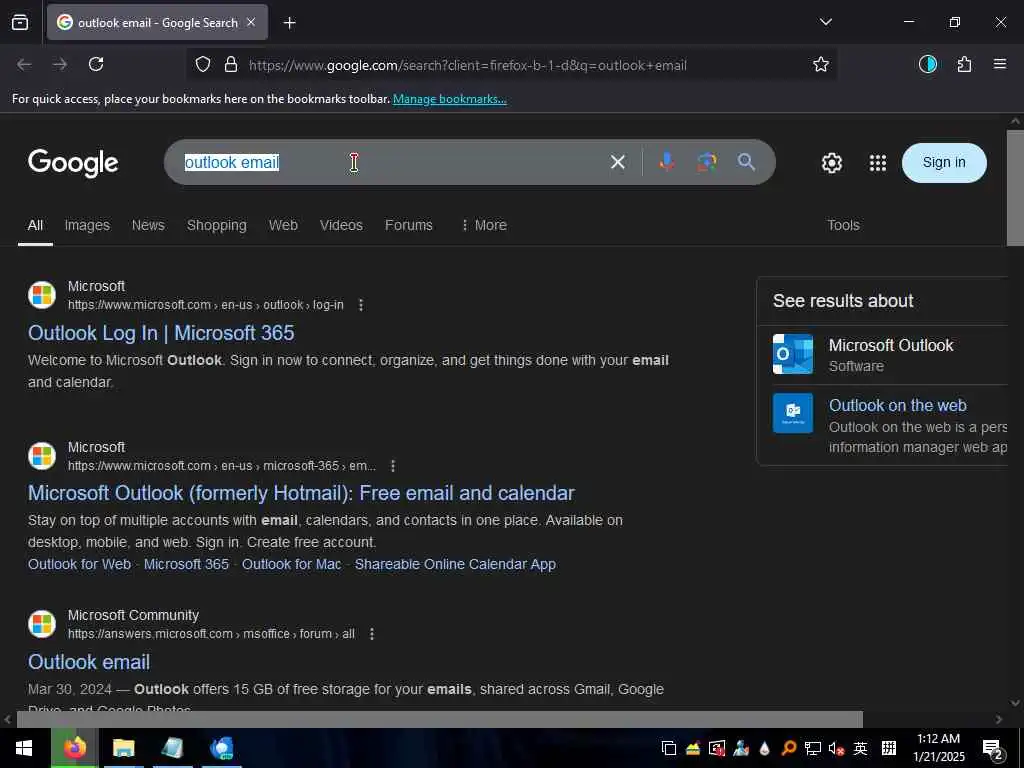Click the horizontal scrollbar thumb

[x=440, y=719]
